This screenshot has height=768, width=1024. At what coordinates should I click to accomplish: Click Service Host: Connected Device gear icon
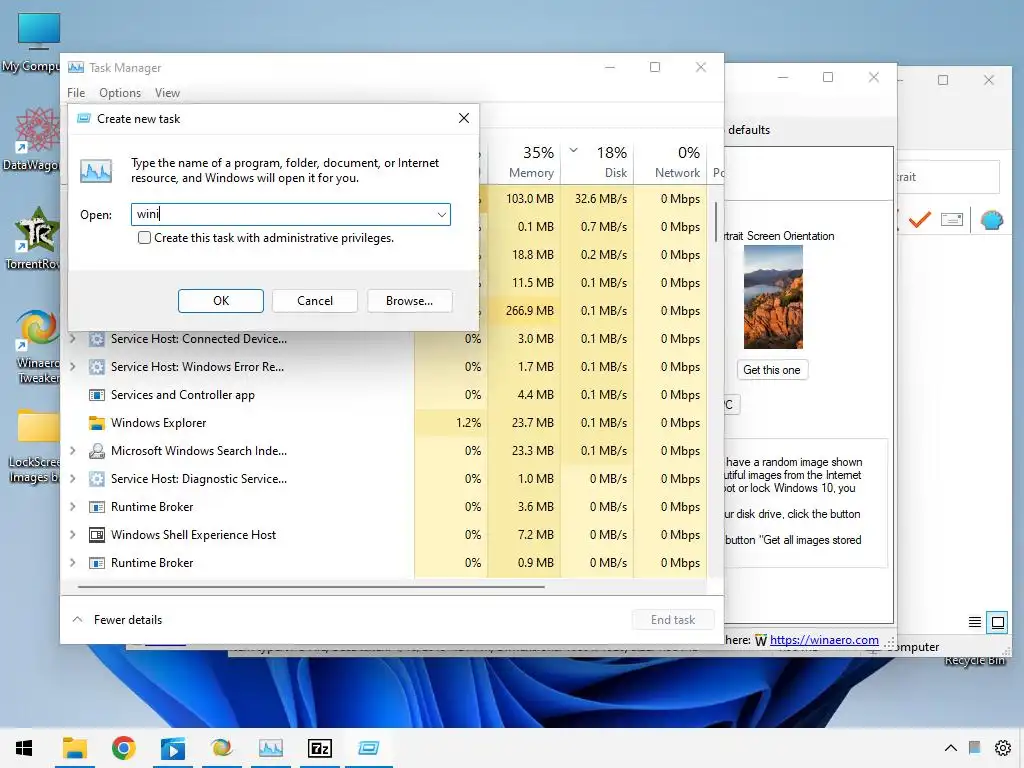coord(97,339)
